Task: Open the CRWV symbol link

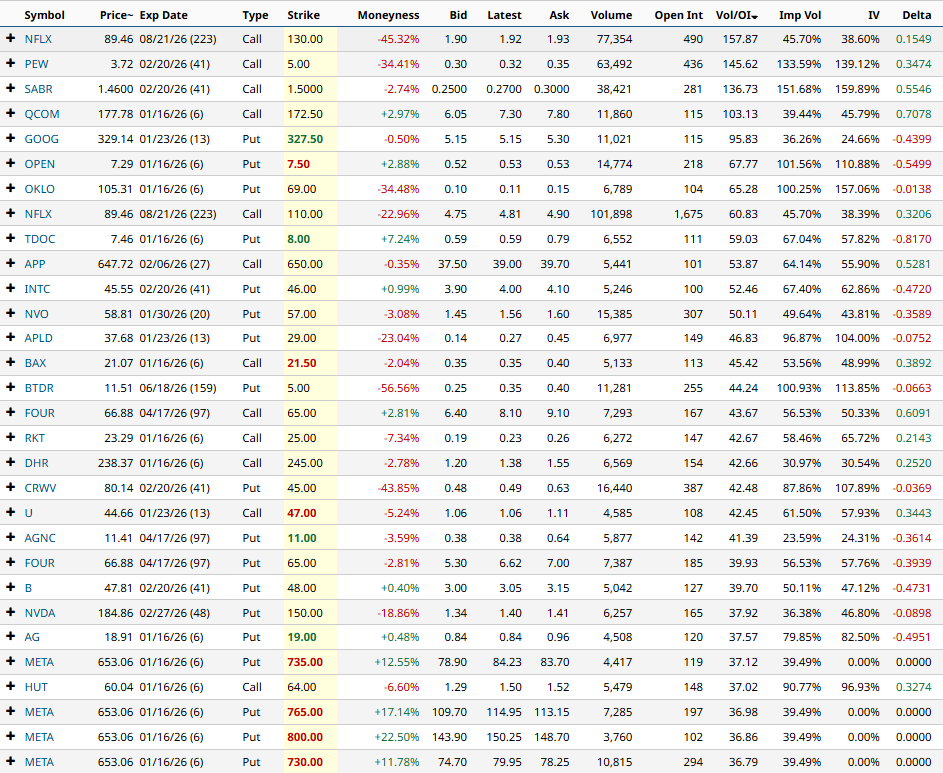Action: (40, 488)
